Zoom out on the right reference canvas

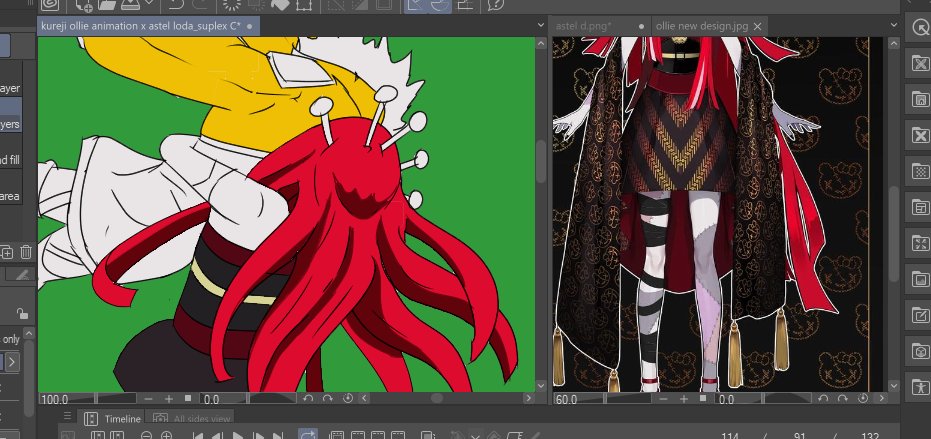point(664,399)
